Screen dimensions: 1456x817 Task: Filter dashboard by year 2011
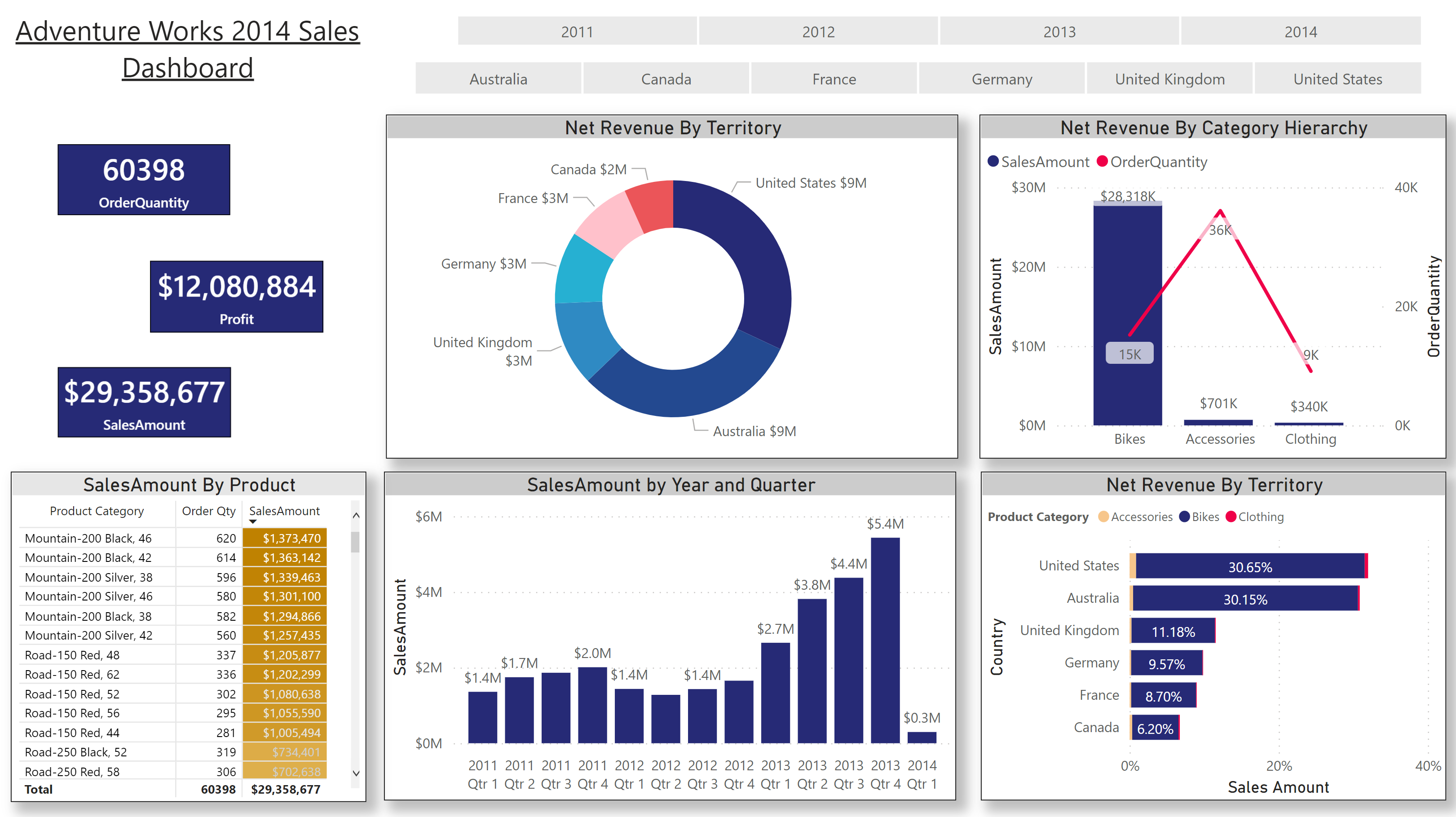pos(577,31)
